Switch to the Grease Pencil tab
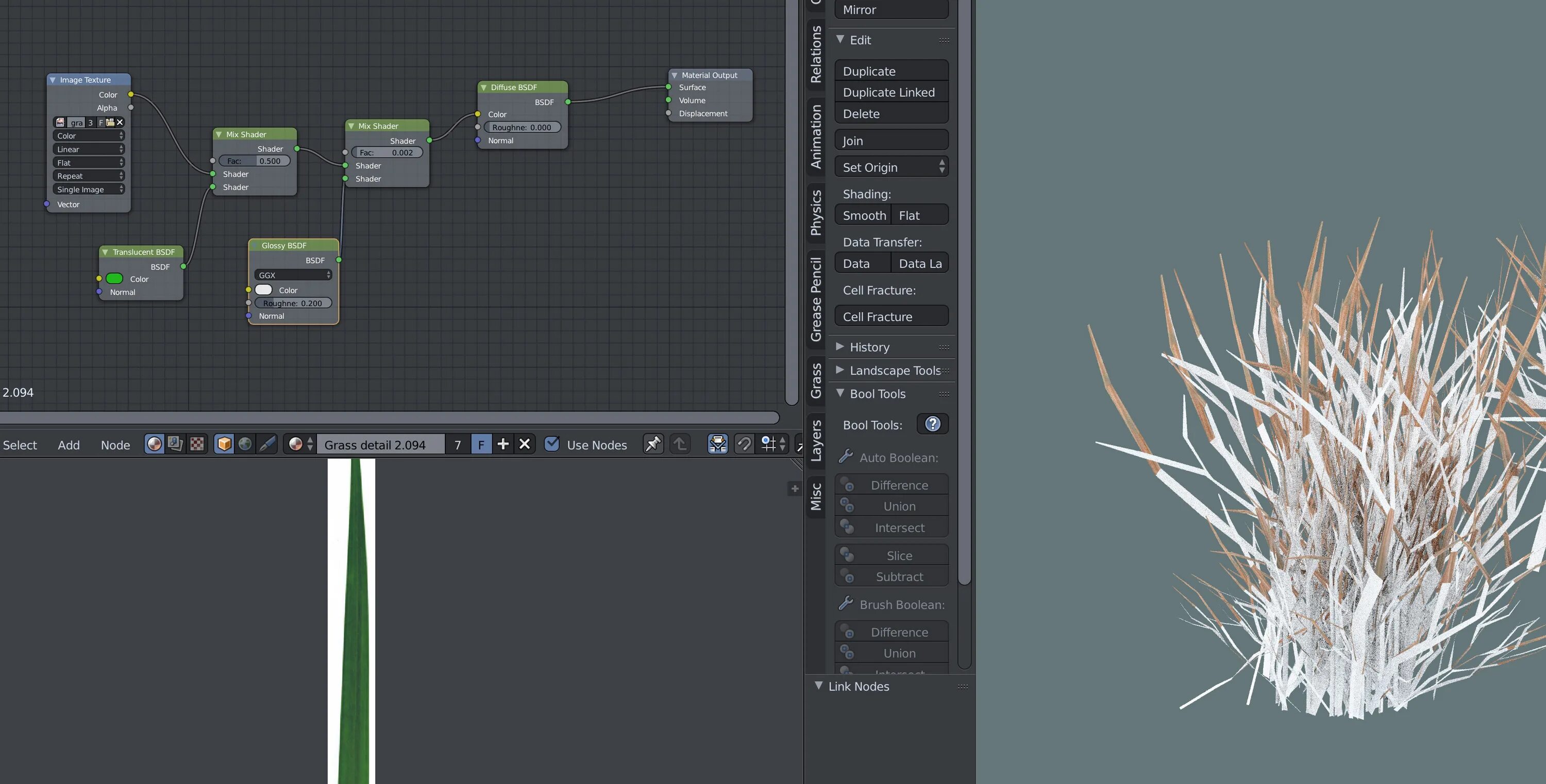 816,299
